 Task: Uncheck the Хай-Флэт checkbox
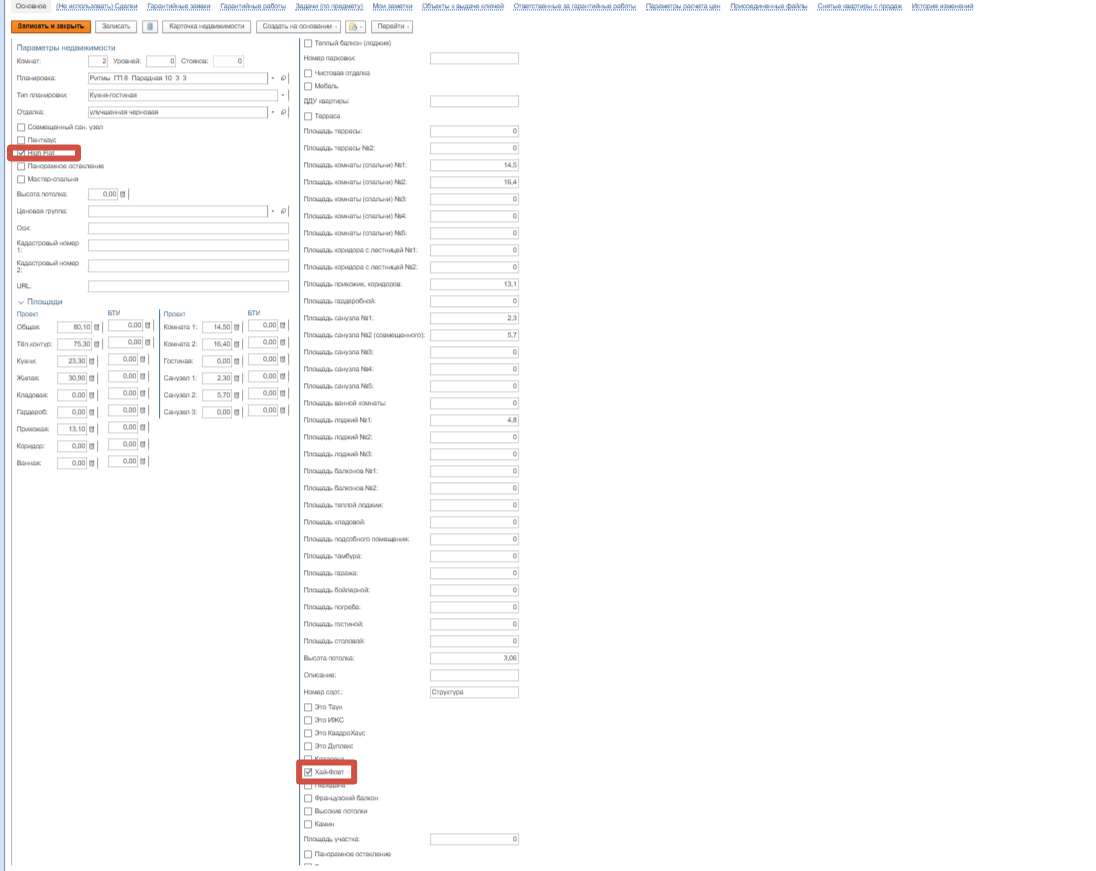308,772
